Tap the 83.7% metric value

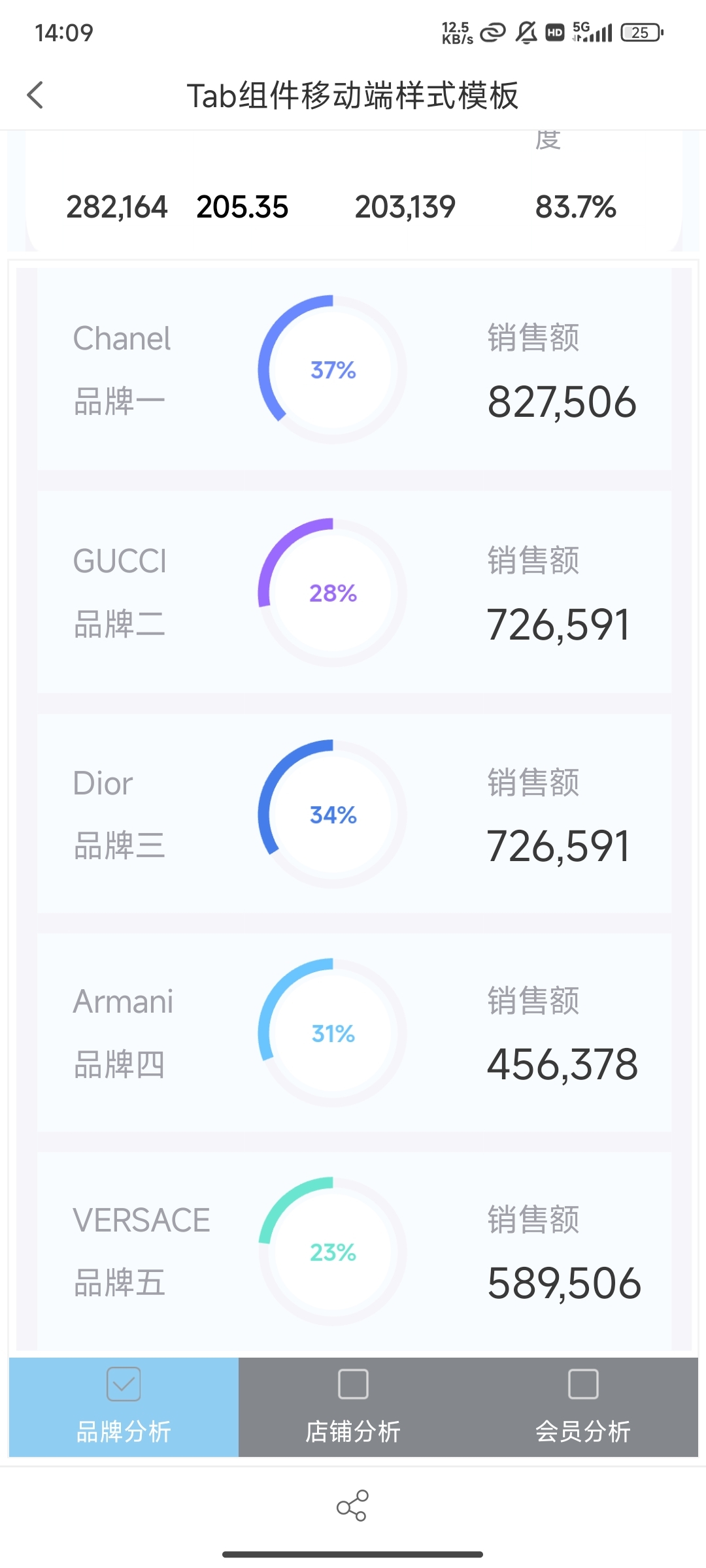tap(575, 207)
